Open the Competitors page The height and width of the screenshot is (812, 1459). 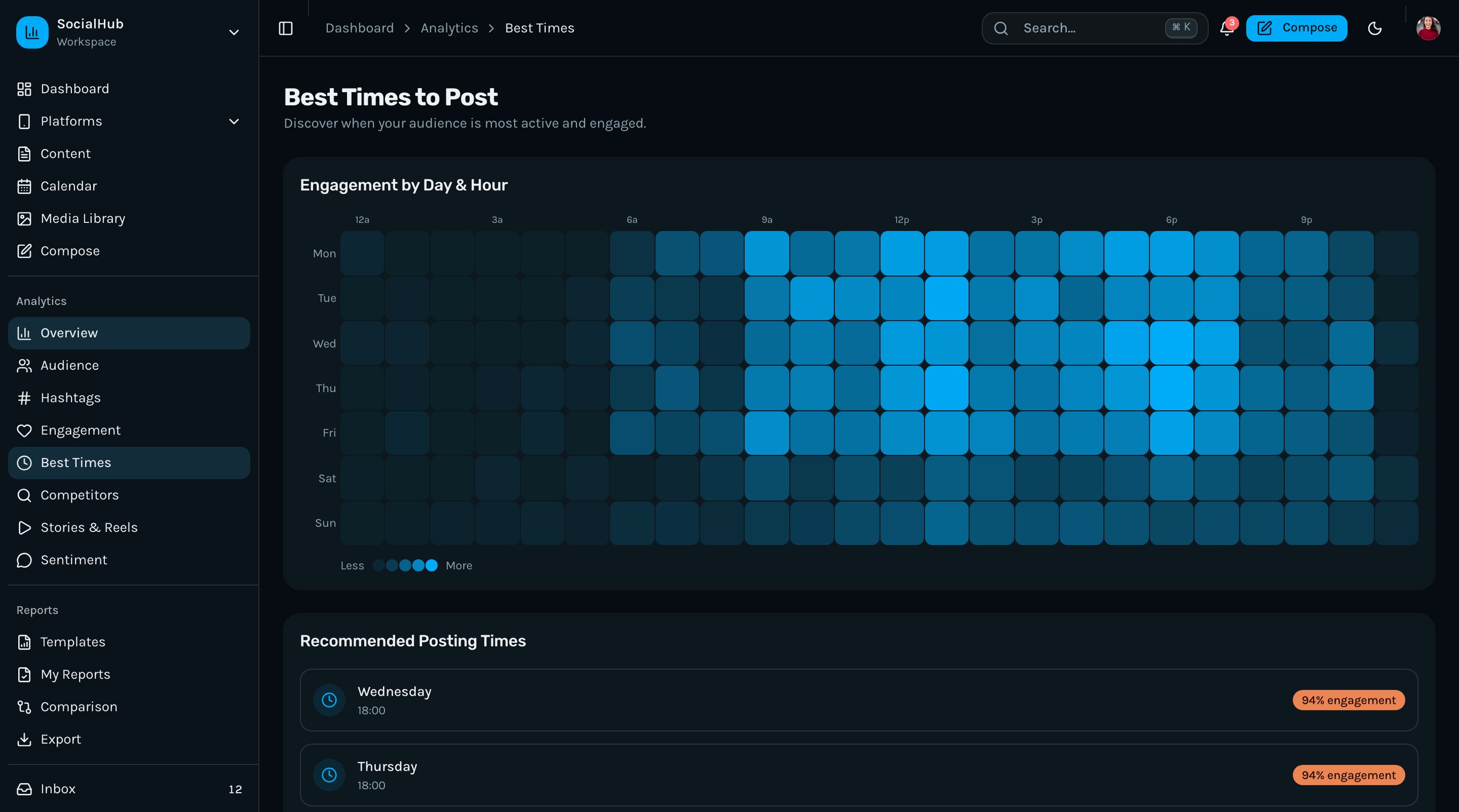coord(129,495)
